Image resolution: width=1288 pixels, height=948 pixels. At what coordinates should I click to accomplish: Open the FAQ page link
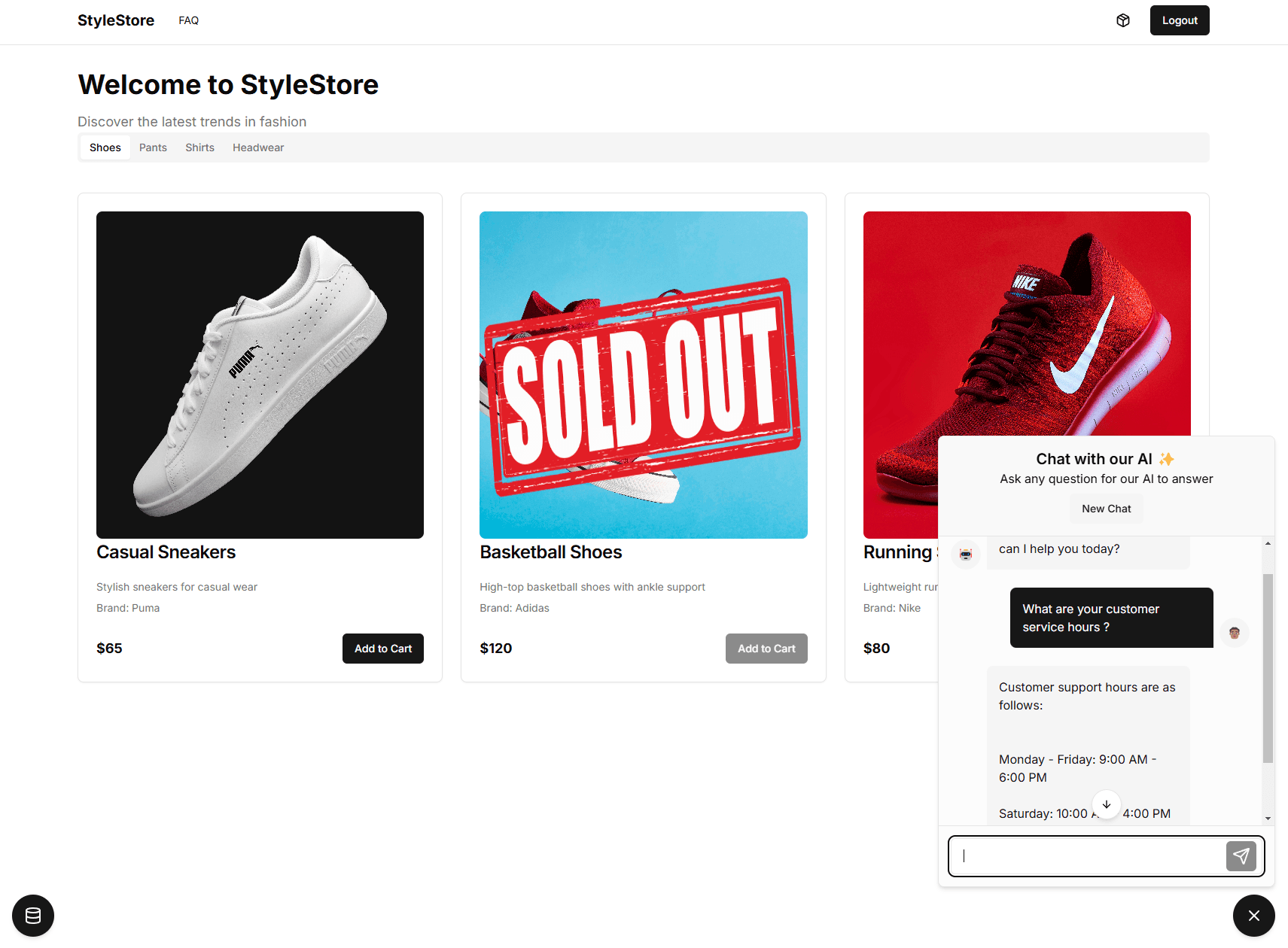[x=188, y=20]
